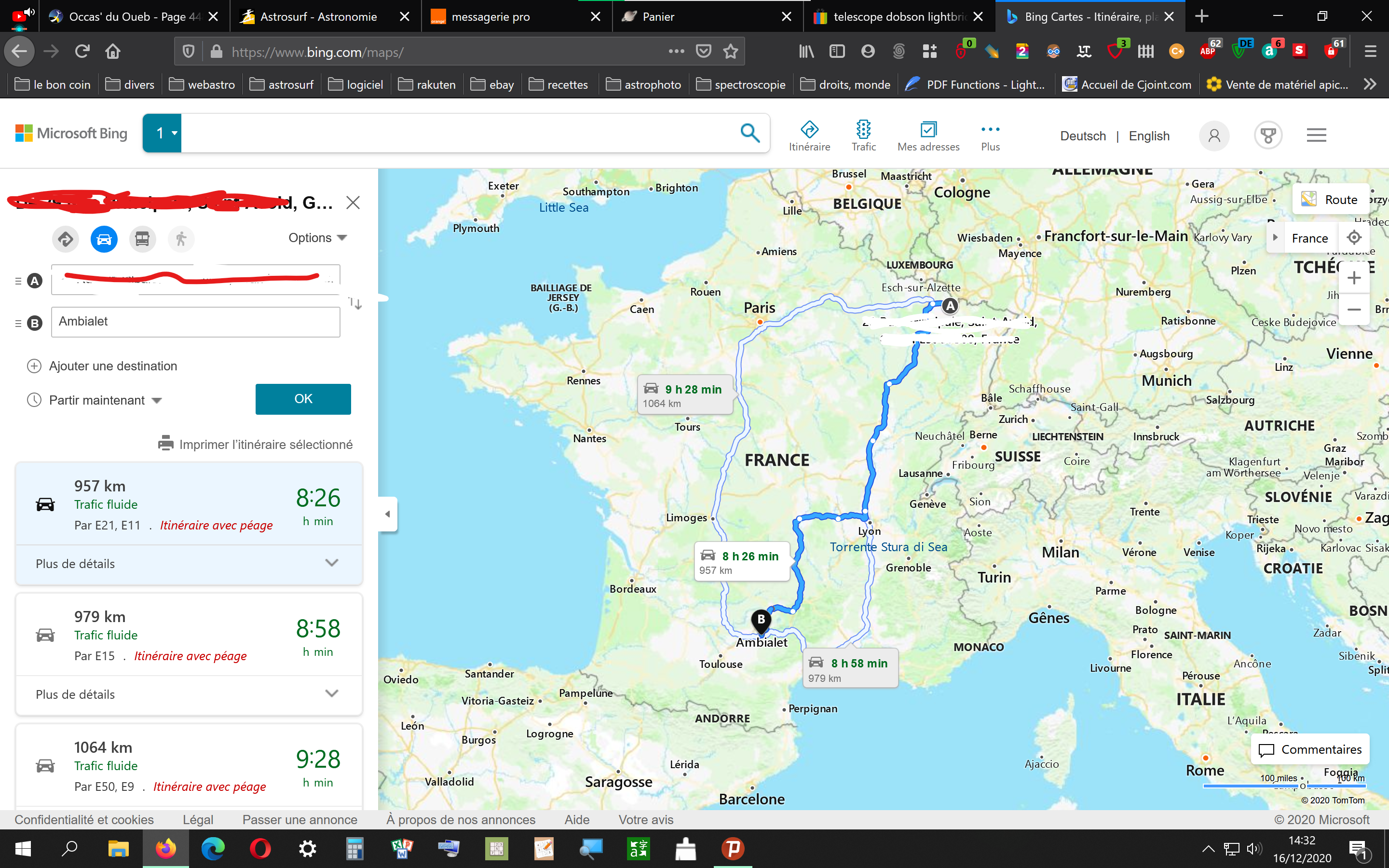Open the Plus more menu

pos(990,136)
